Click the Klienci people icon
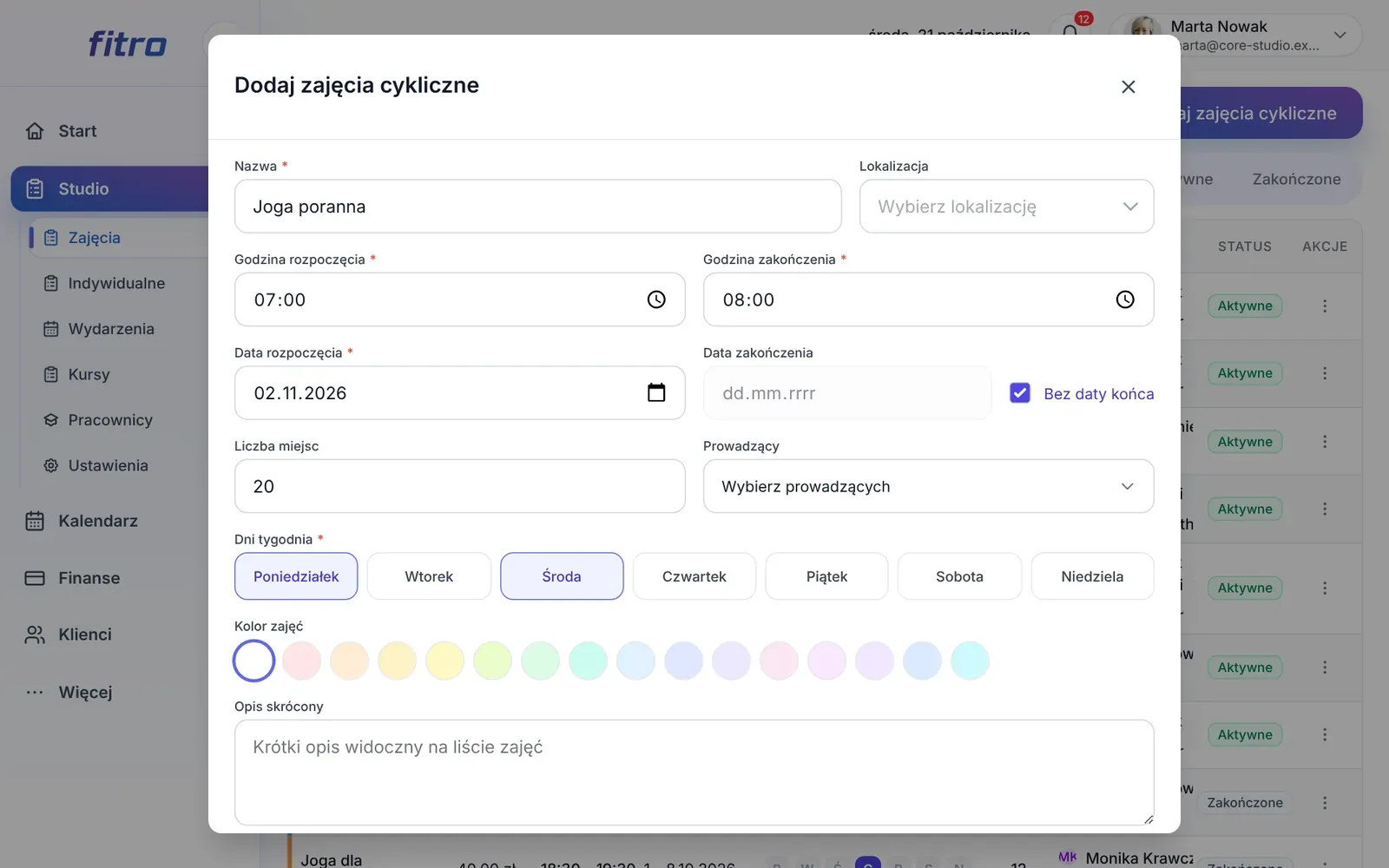 pos(35,635)
